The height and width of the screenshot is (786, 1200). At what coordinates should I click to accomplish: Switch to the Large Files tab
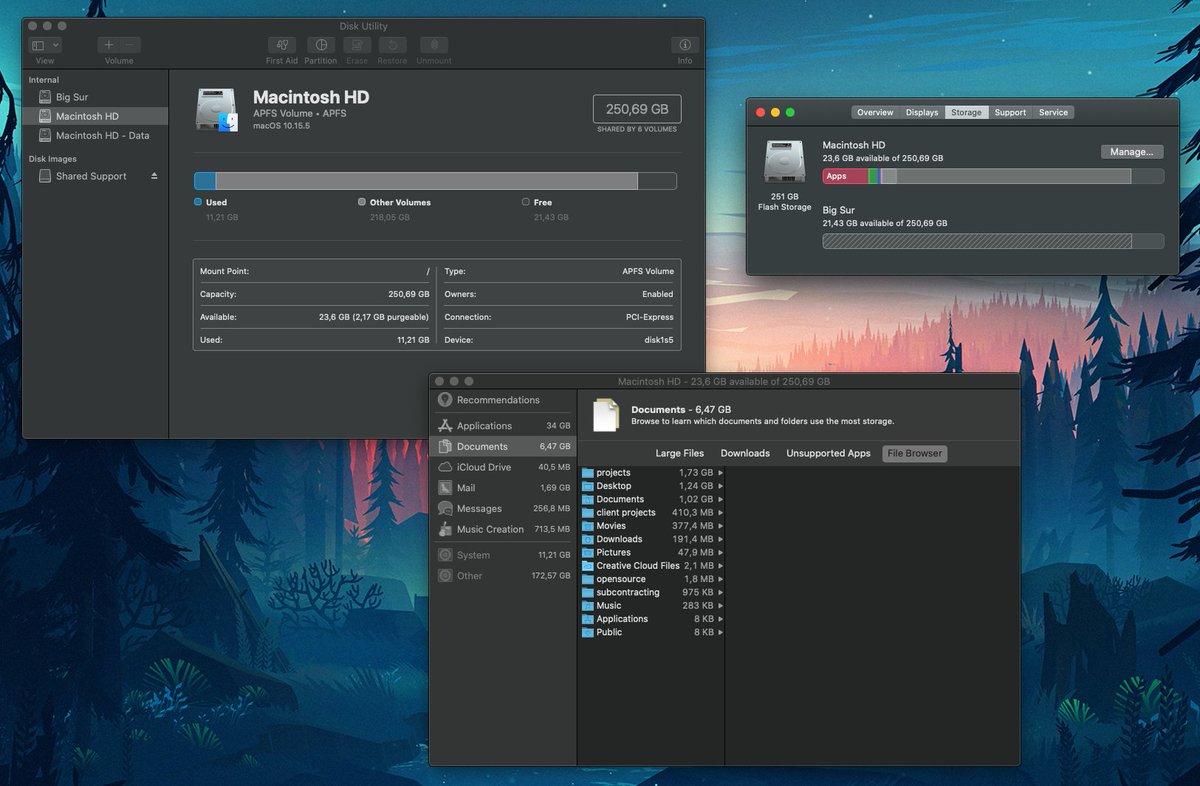[x=679, y=453]
